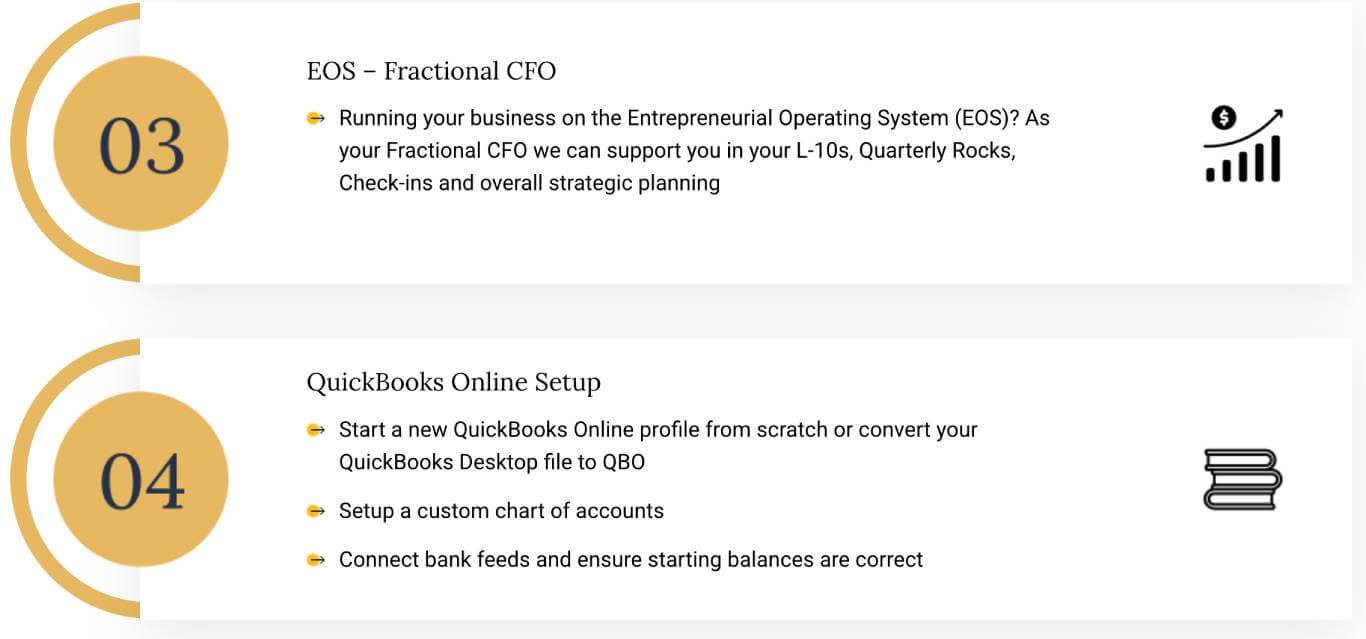Click the Setup a custom chart of accounts item
Viewport: 1366px width, 639px height.
coord(501,511)
